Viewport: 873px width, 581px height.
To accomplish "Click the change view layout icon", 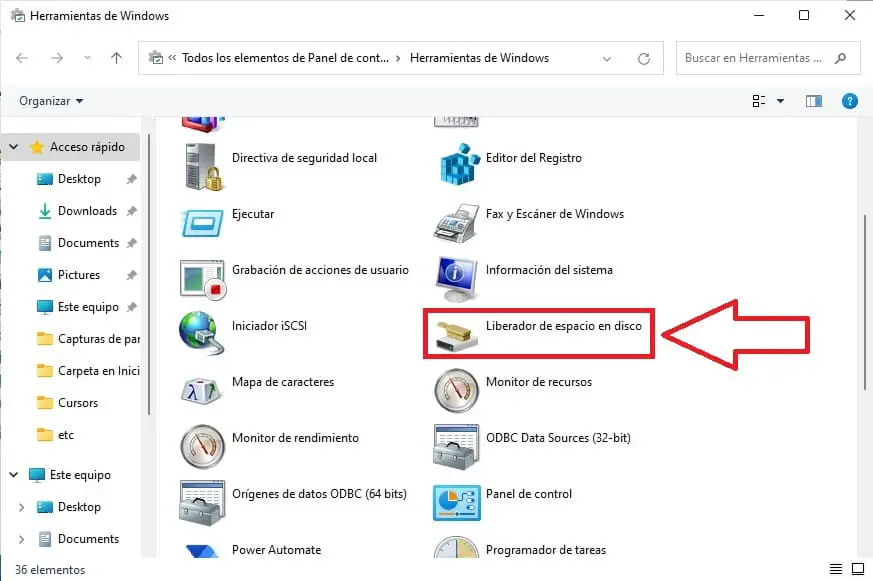I will click(x=758, y=101).
